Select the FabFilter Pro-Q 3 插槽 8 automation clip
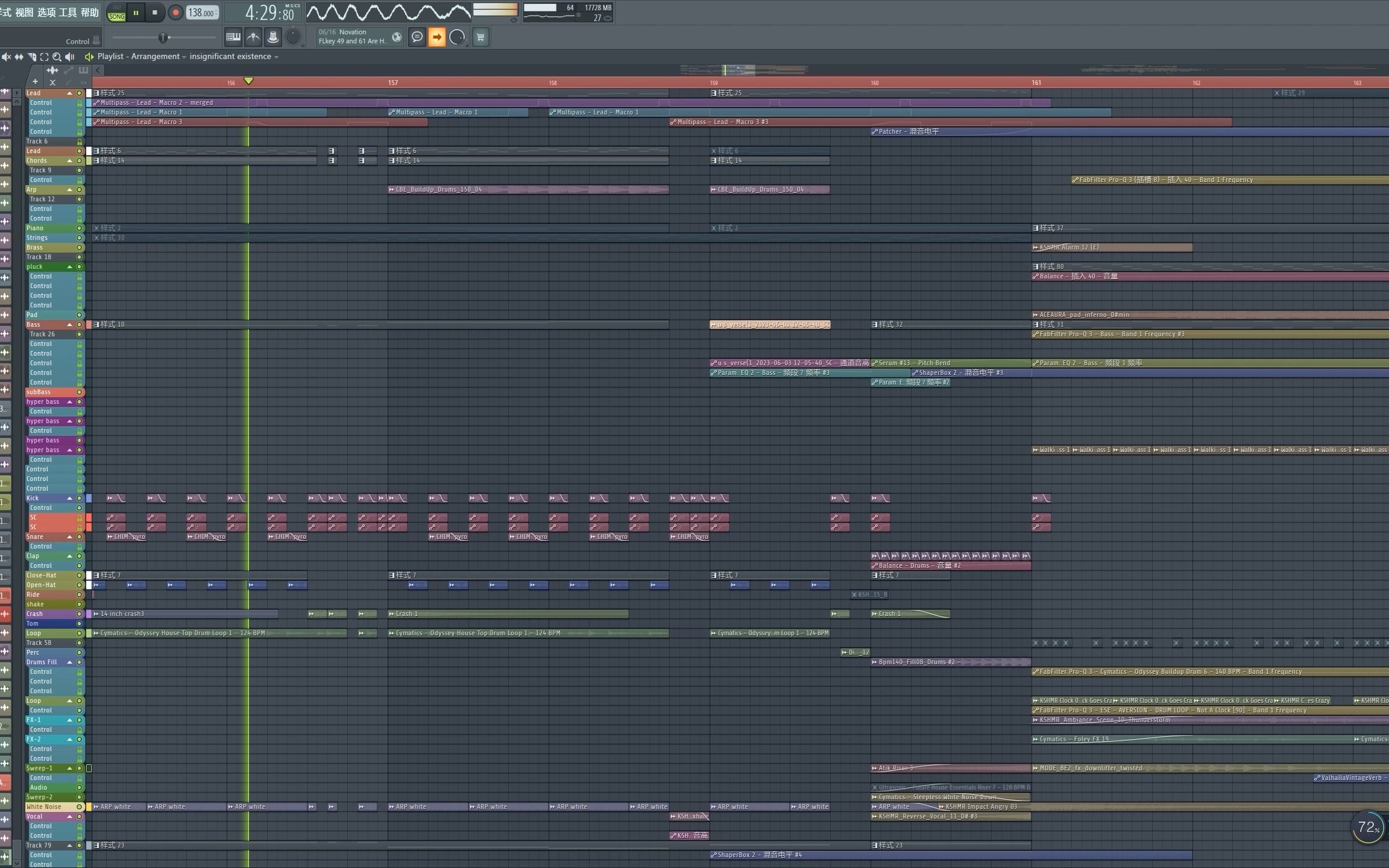The image size is (1389, 868). [x=1230, y=180]
